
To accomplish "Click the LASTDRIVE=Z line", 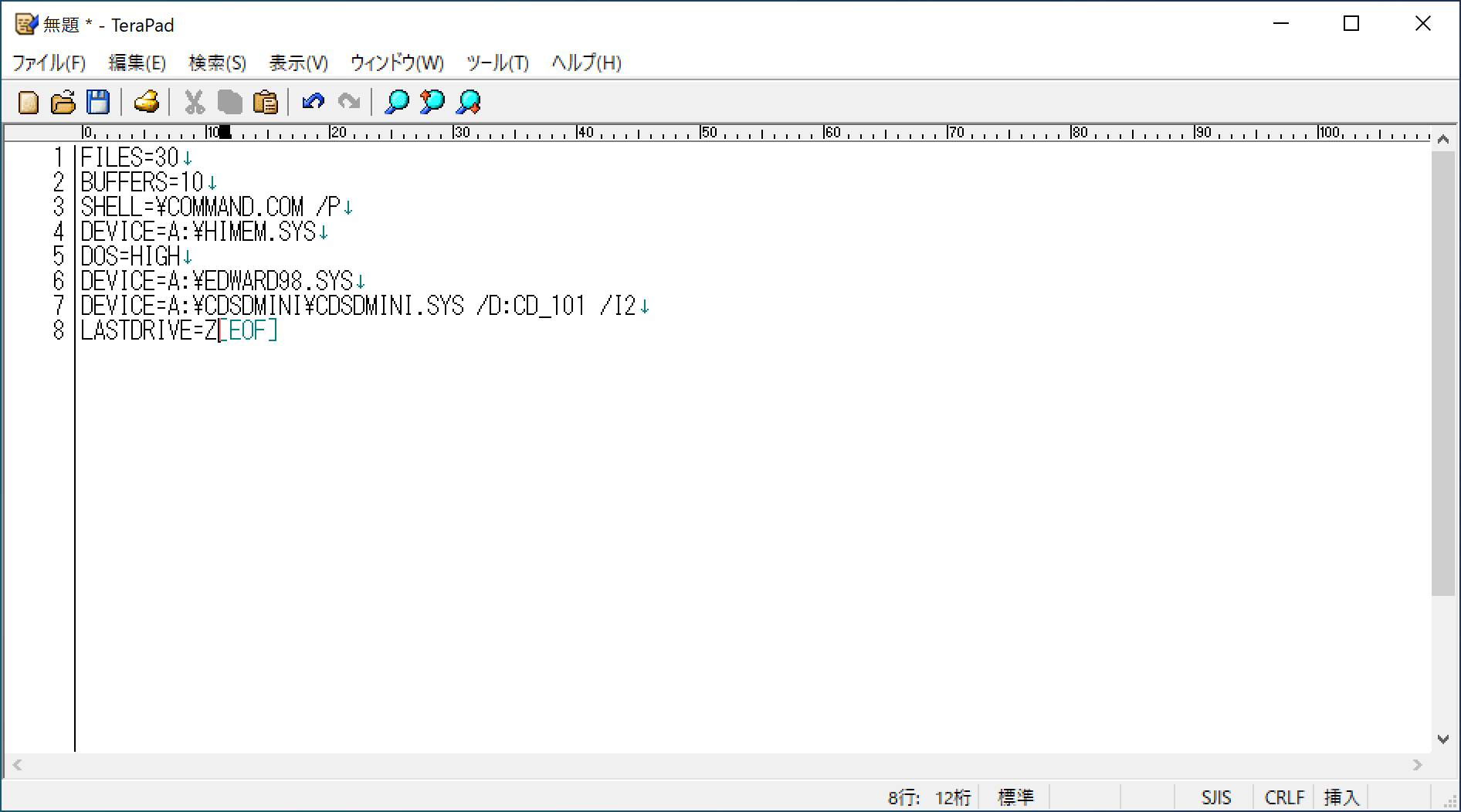I will point(148,330).
